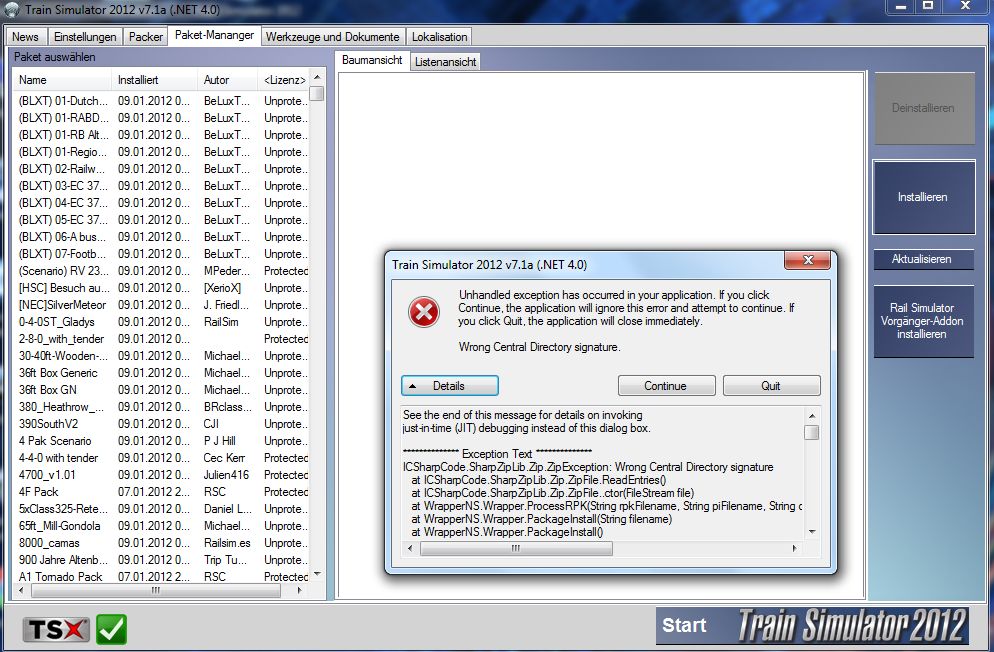
Task: Collapse the Details section
Action: pos(449,386)
